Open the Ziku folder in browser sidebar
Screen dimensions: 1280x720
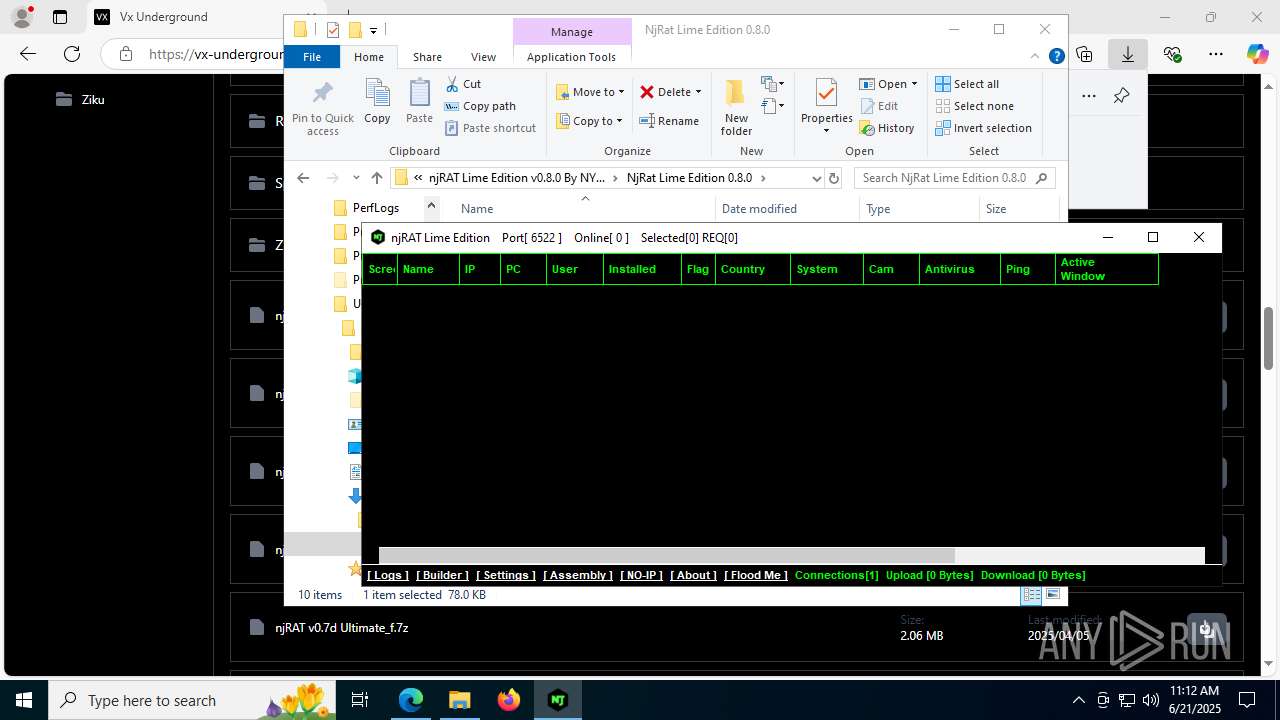point(80,99)
